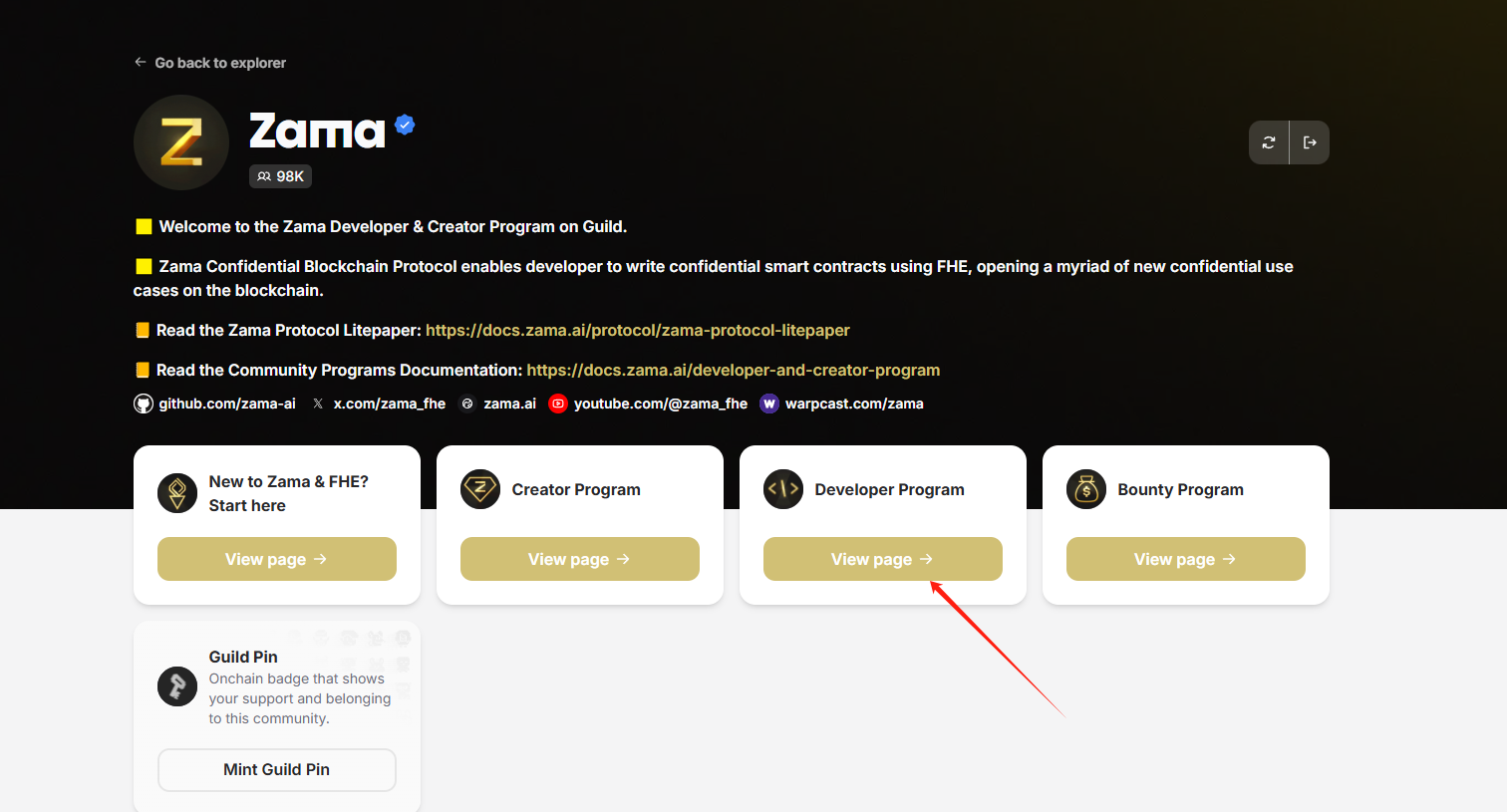Click the logout icon at top right
Viewport: 1507px width, 812px height.
tap(1310, 142)
